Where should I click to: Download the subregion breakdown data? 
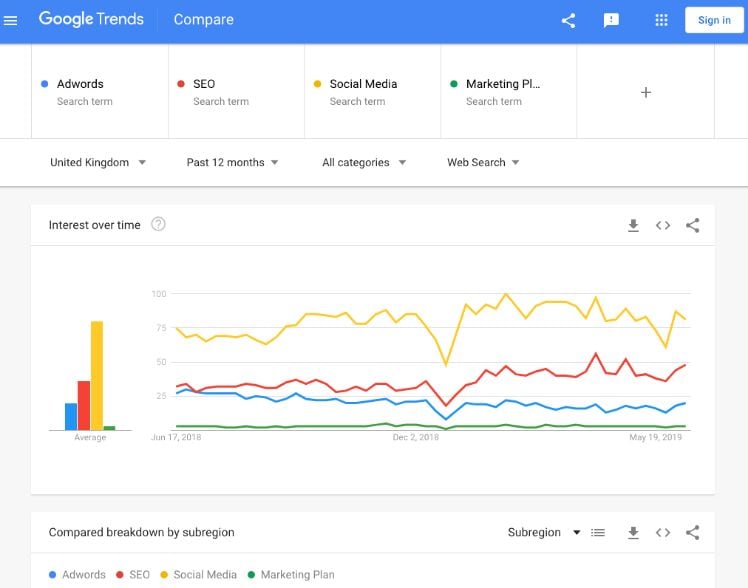pos(633,532)
